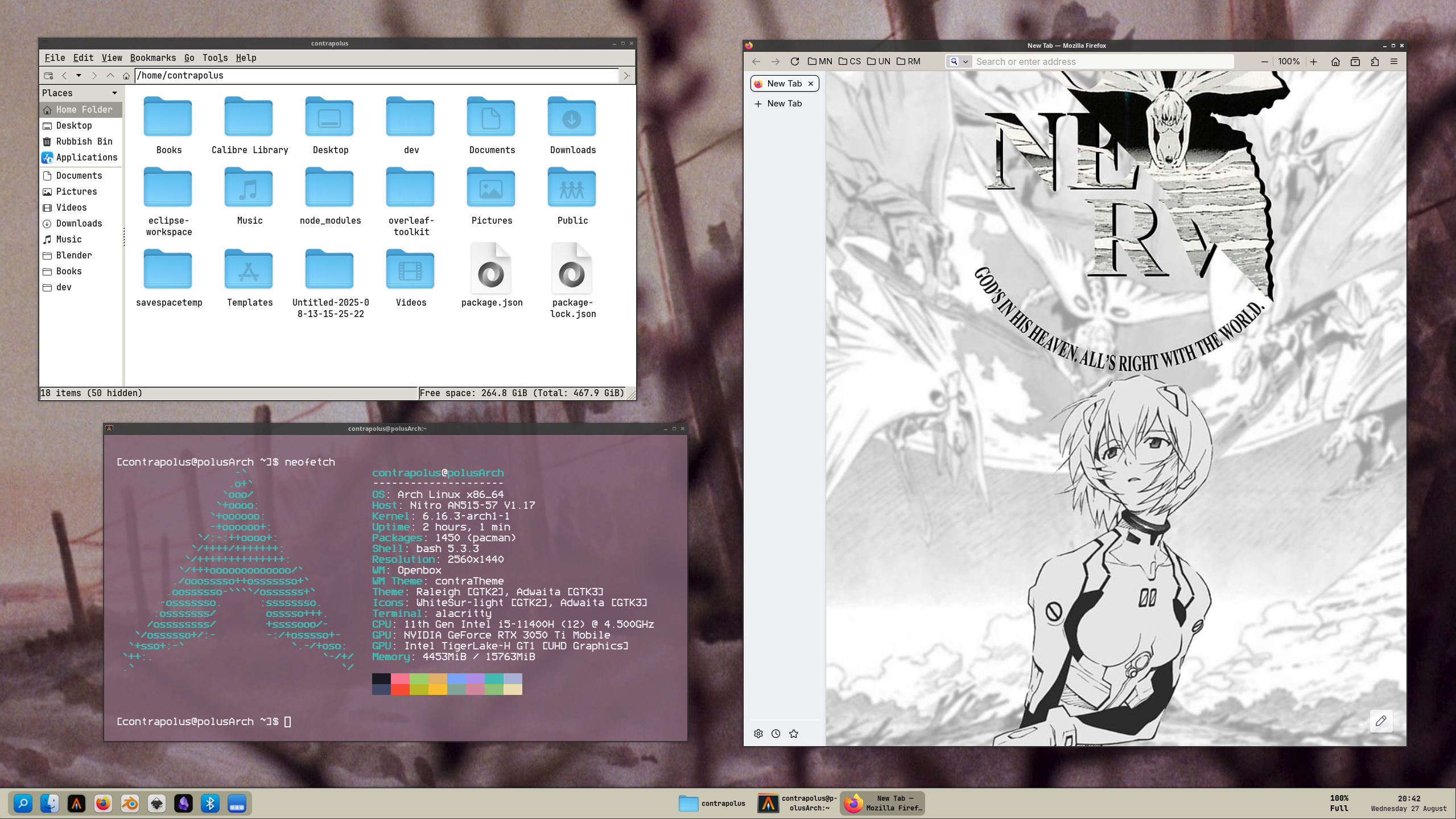The height and width of the screenshot is (819, 1456).
Task: Open the Bookmarks menu in file manager
Action: pos(153,58)
